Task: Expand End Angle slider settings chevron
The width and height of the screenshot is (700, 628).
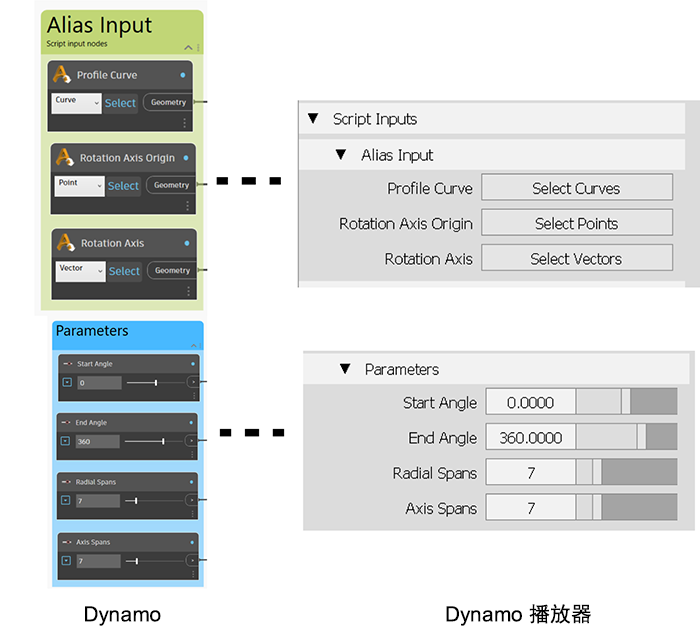Action: pos(66,441)
